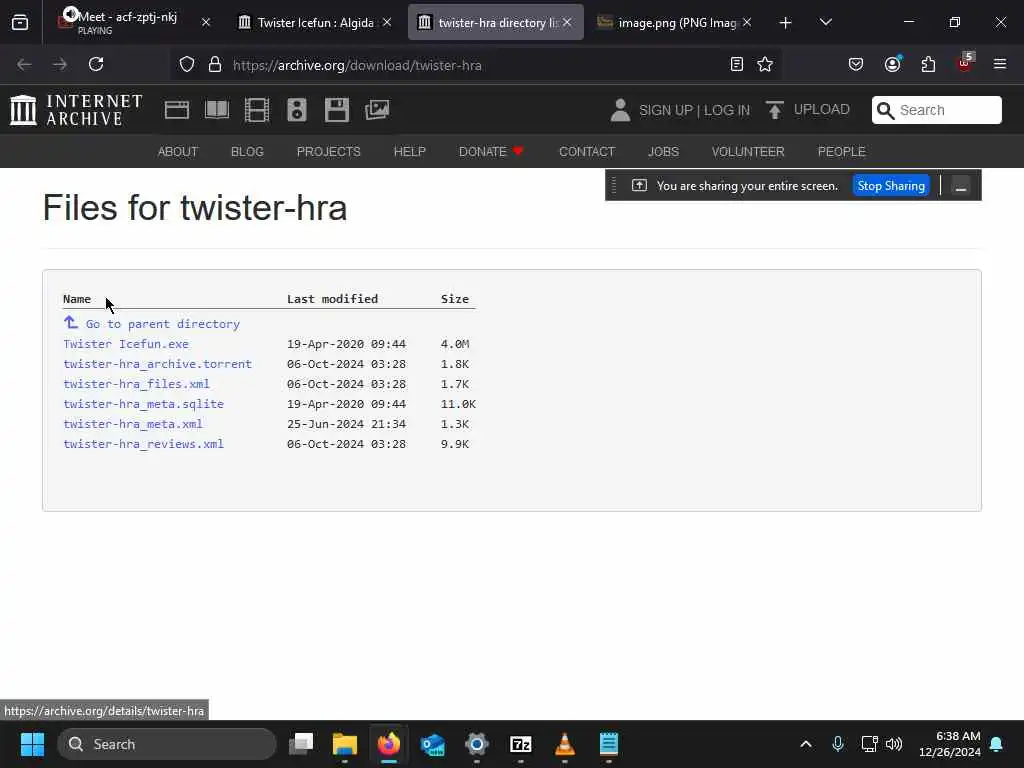Switch to the Meet - acf-zptj-nkj tab

(x=134, y=22)
